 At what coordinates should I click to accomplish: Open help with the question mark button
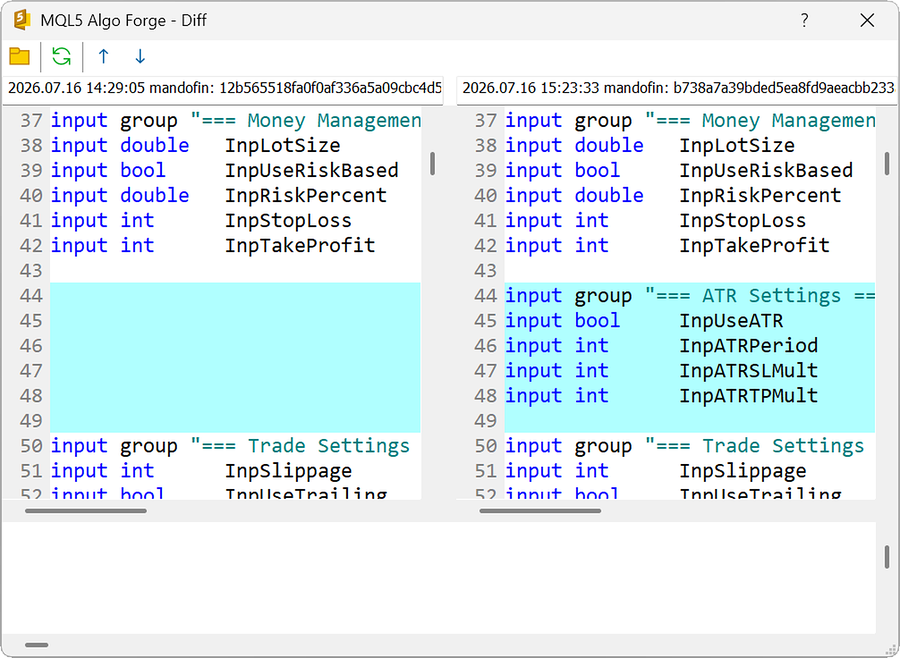tap(804, 21)
